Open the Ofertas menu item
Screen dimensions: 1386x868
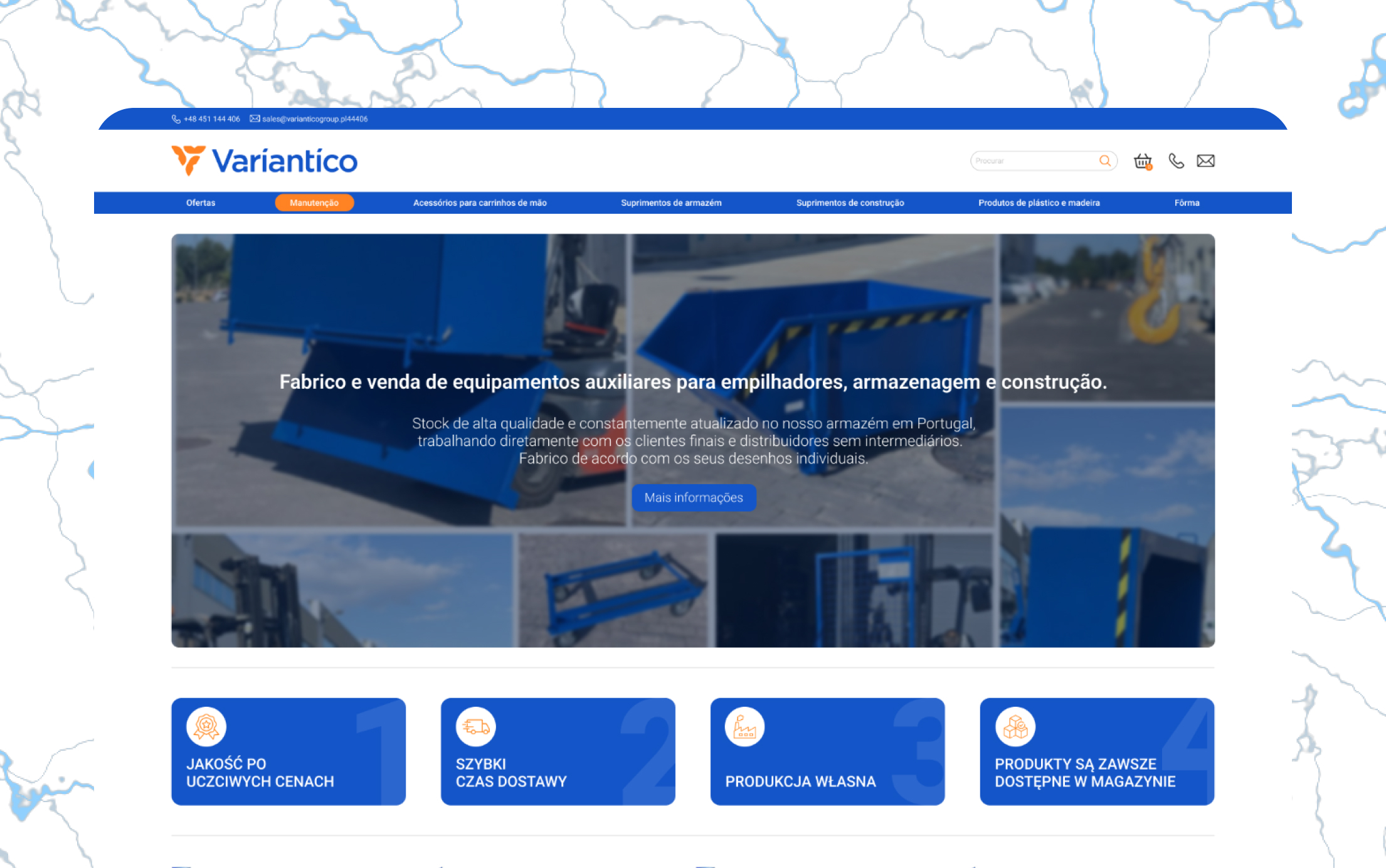pos(201,203)
